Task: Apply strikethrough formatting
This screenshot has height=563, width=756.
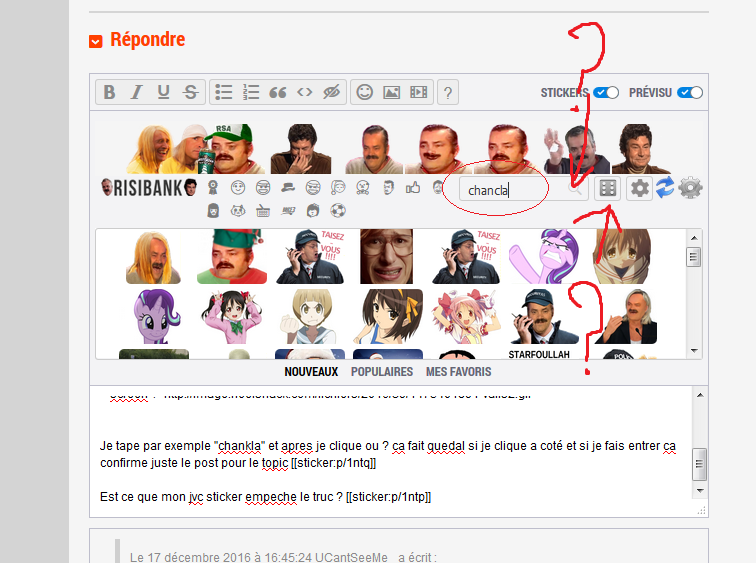Action: click(x=190, y=92)
